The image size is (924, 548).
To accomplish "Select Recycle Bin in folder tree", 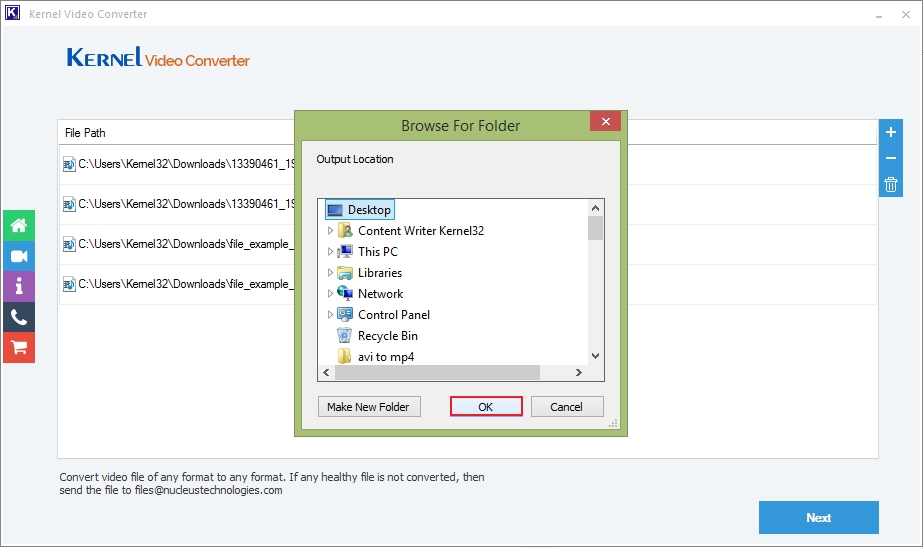I will [x=387, y=336].
